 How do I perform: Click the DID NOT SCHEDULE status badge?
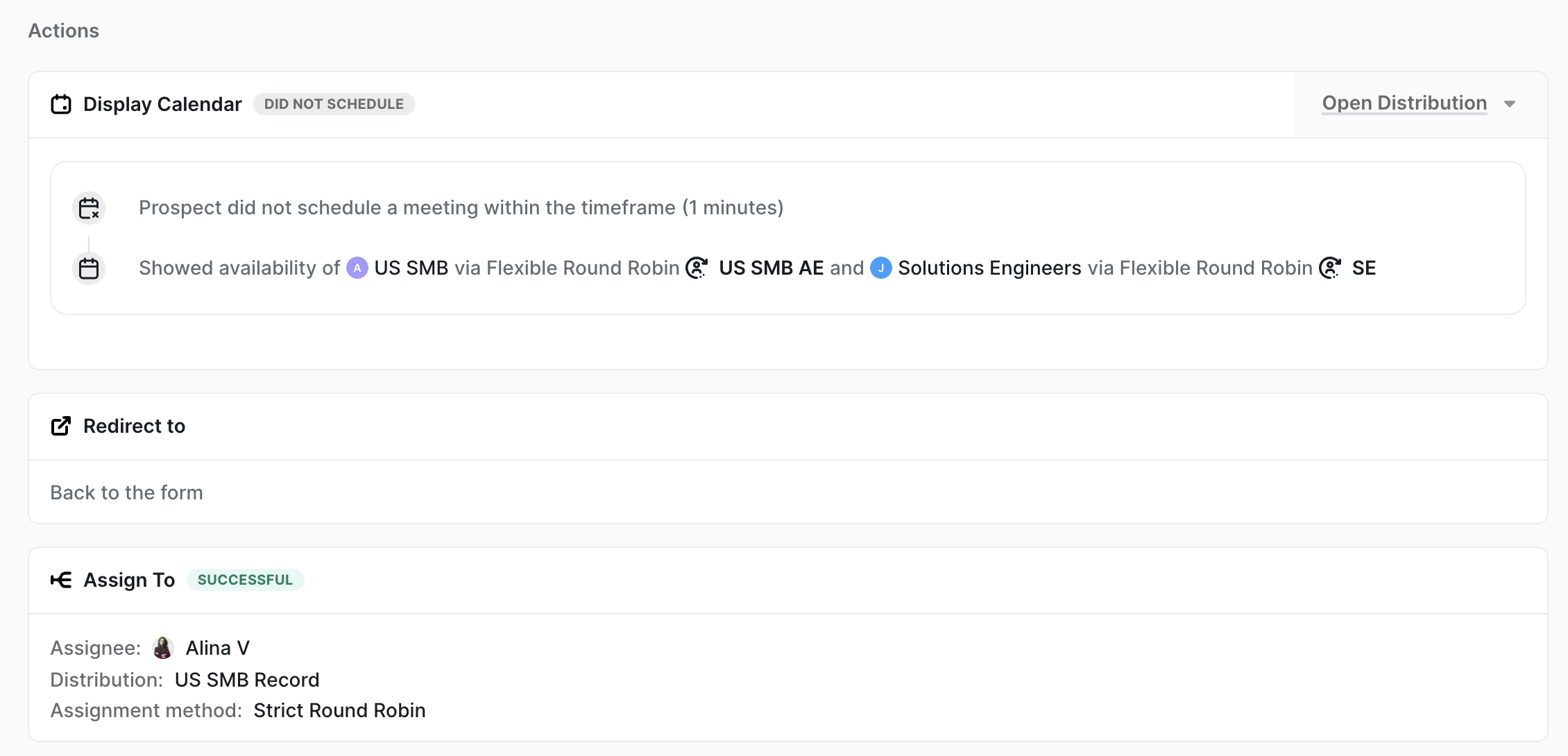tap(334, 104)
